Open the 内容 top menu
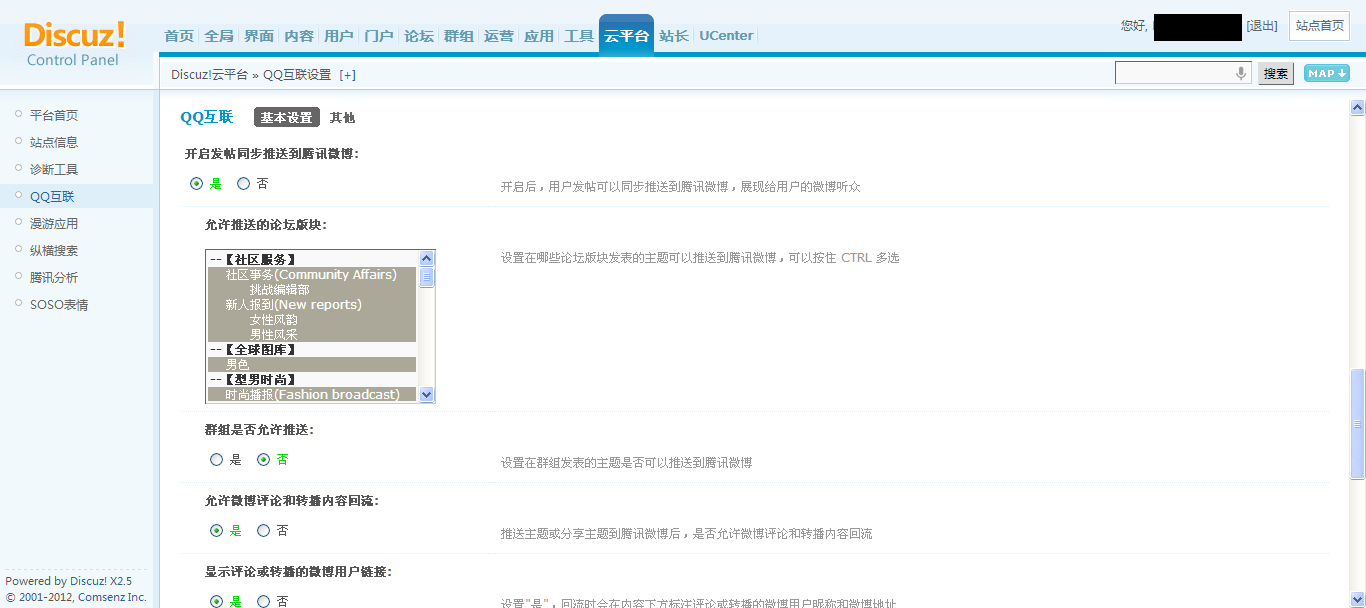Image resolution: width=1366 pixels, height=608 pixels. click(299, 36)
